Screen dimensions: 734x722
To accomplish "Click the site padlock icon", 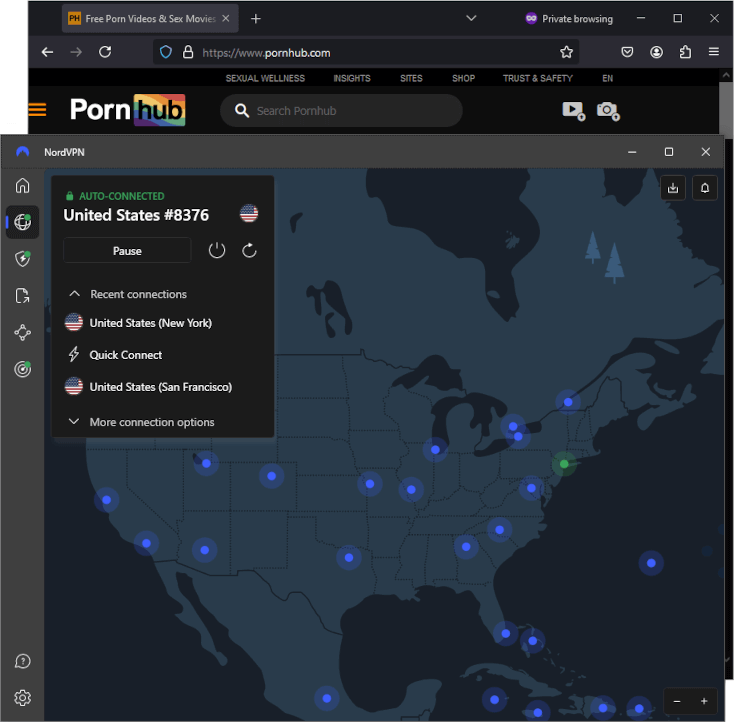I will tap(188, 52).
